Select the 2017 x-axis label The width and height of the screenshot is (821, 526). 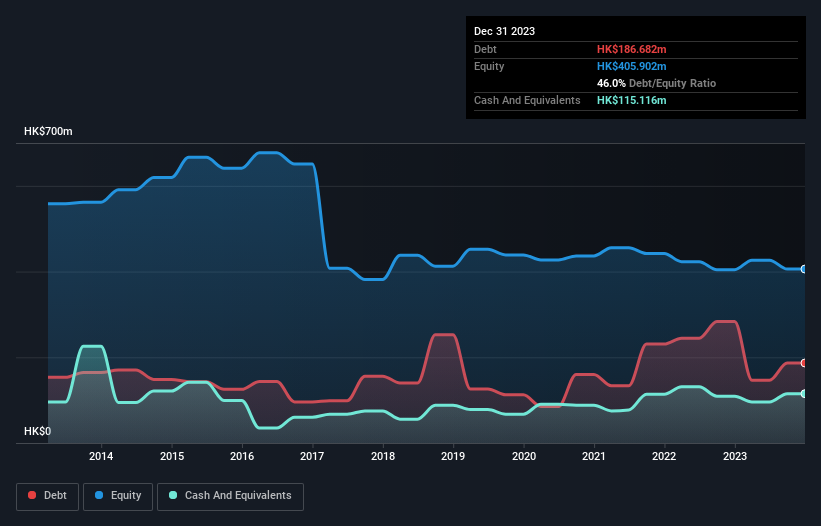(312, 456)
